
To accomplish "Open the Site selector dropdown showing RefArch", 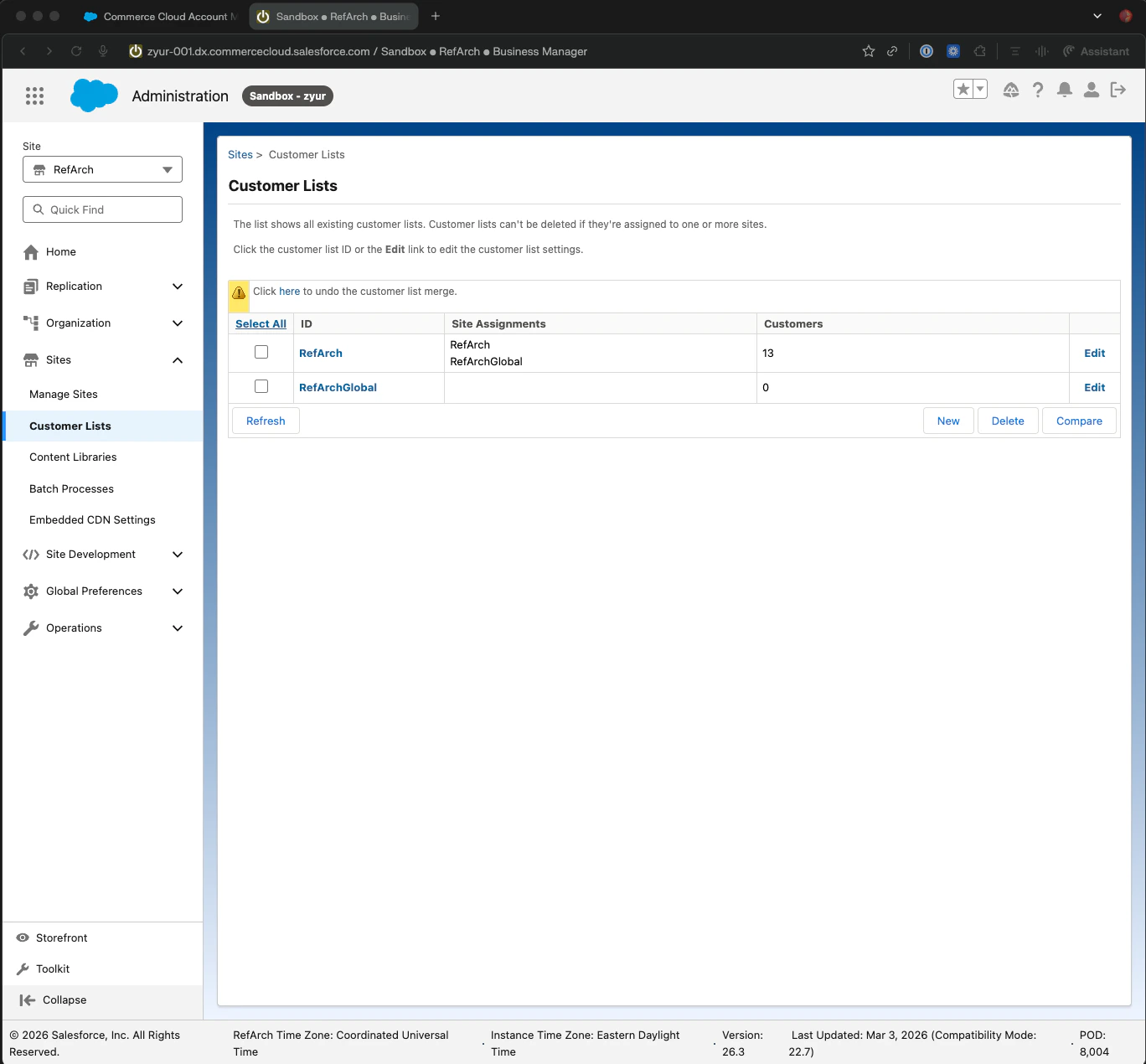I will point(102,169).
